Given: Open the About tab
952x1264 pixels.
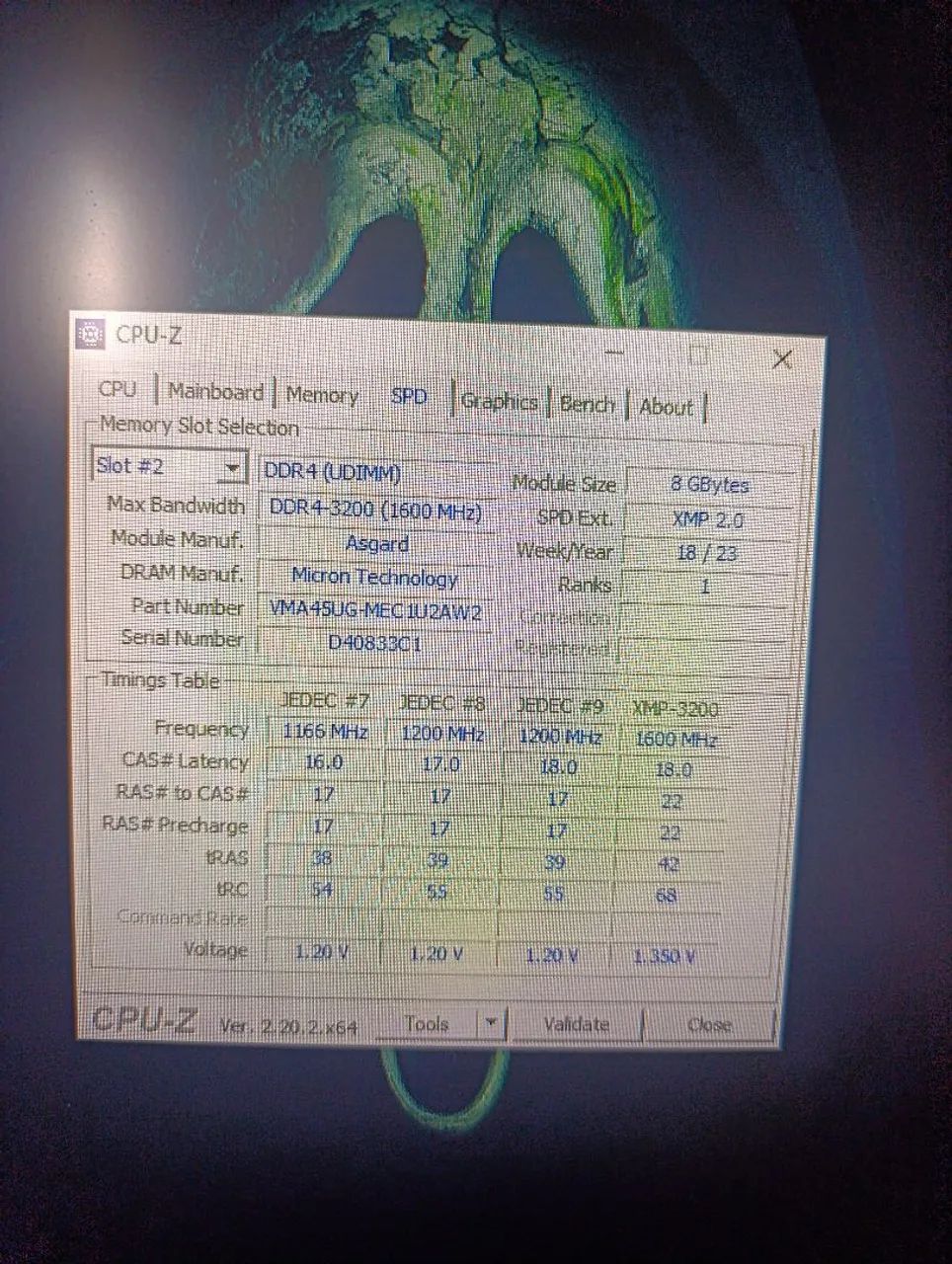Looking at the screenshot, I should (x=667, y=406).
